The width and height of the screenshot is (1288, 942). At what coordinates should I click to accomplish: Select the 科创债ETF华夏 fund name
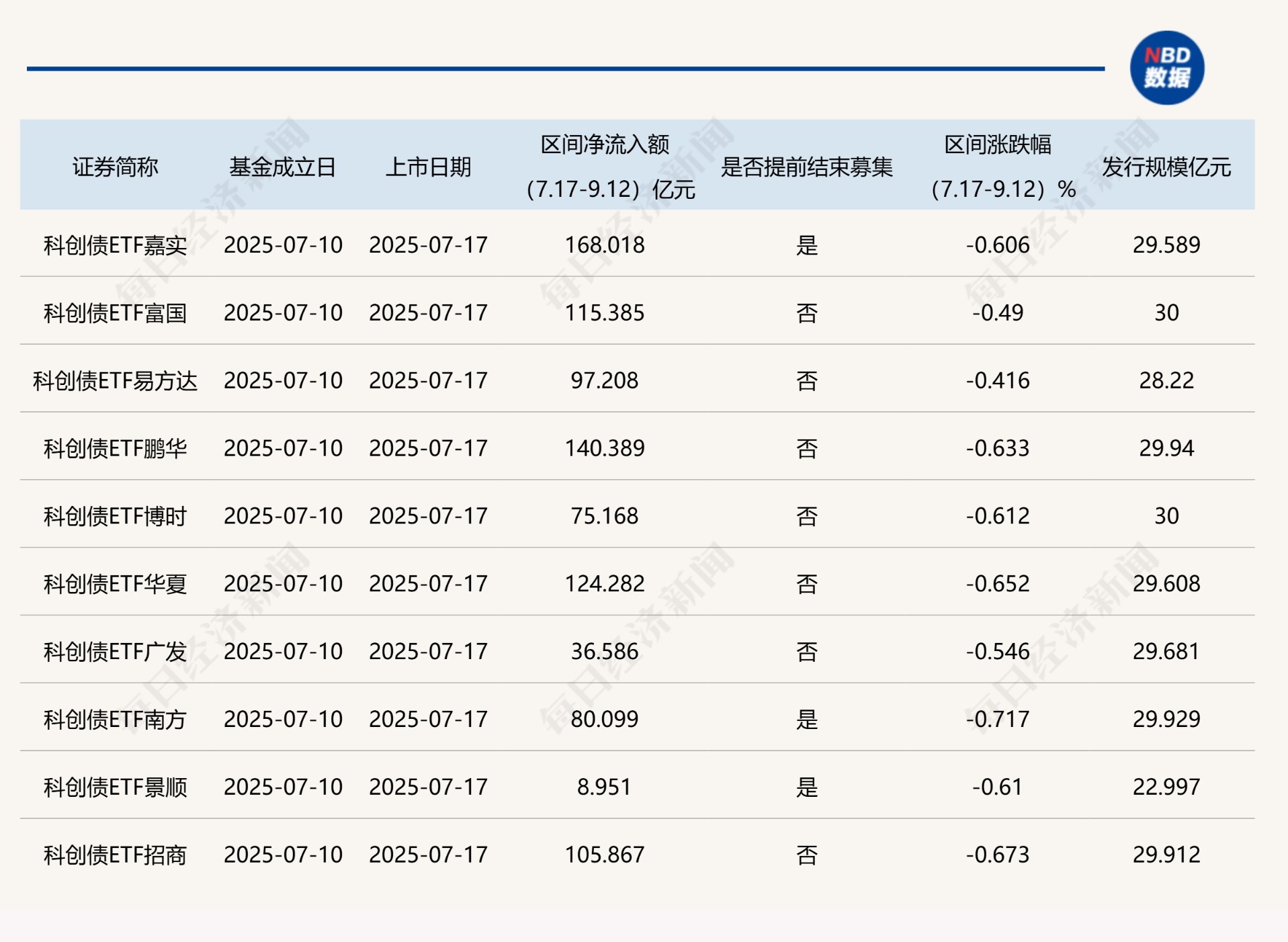tap(115, 584)
